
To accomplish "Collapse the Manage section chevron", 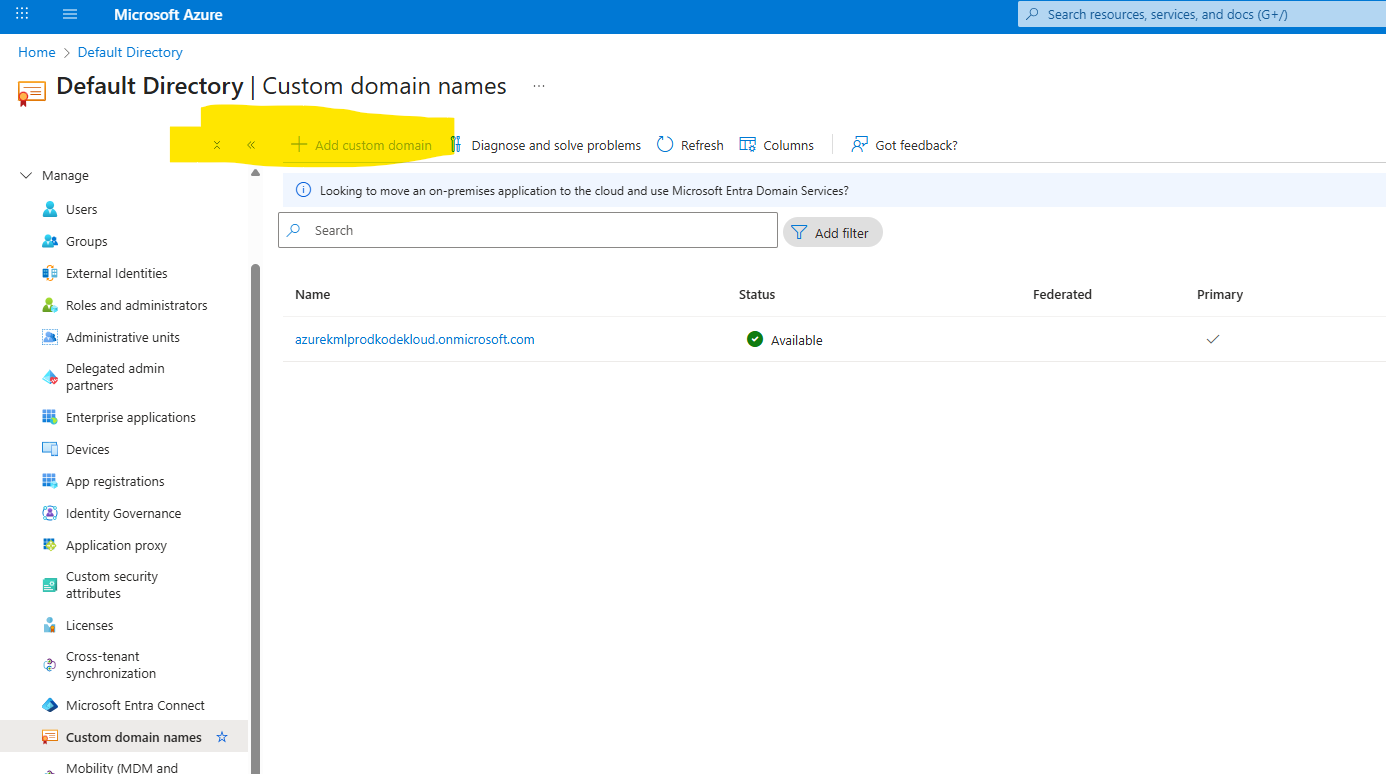I will tap(26, 175).
